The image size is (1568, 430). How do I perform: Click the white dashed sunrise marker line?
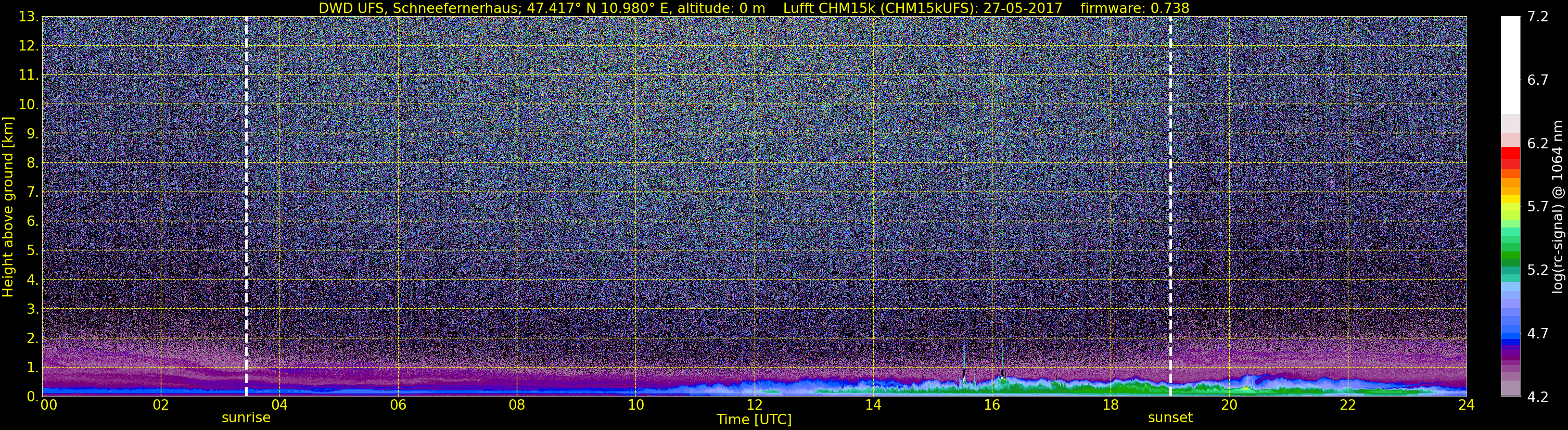click(x=246, y=207)
